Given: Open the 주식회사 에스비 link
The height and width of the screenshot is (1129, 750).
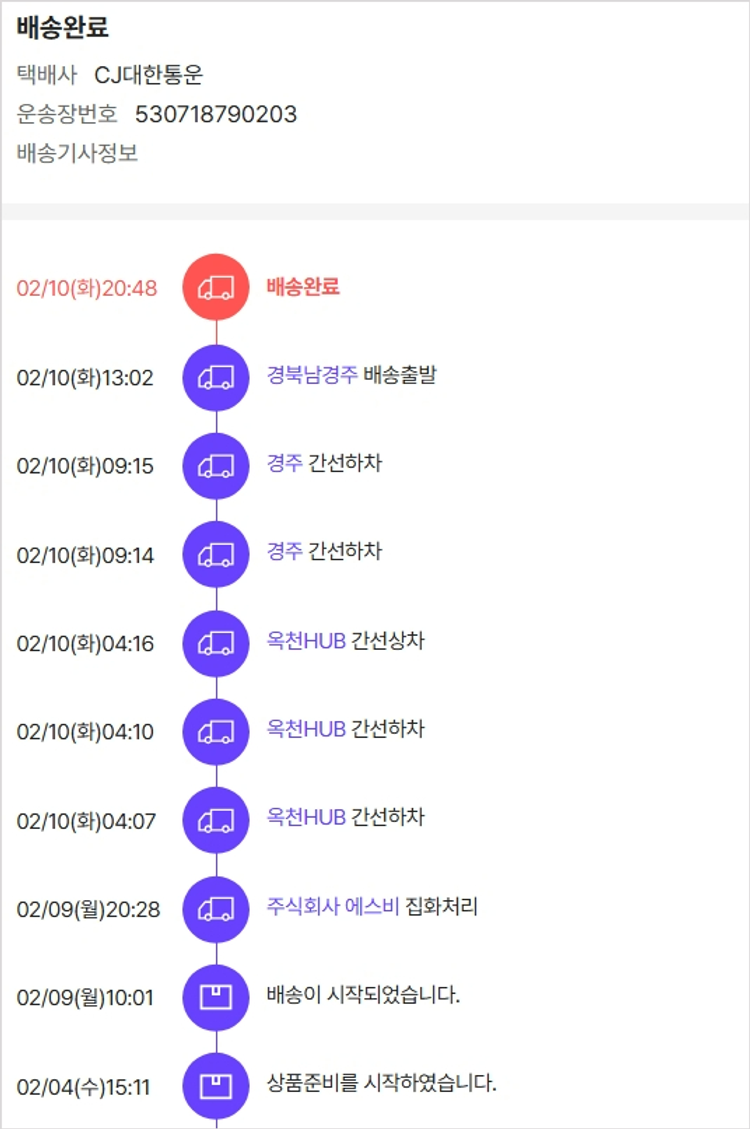Looking at the screenshot, I should coord(333,907).
